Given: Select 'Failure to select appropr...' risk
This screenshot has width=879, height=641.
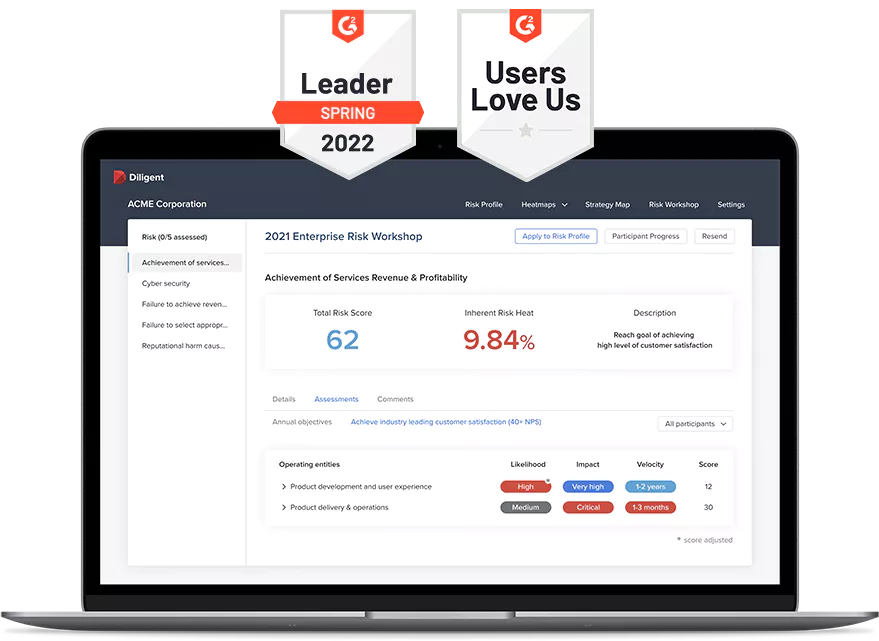Looking at the screenshot, I should pos(184,325).
